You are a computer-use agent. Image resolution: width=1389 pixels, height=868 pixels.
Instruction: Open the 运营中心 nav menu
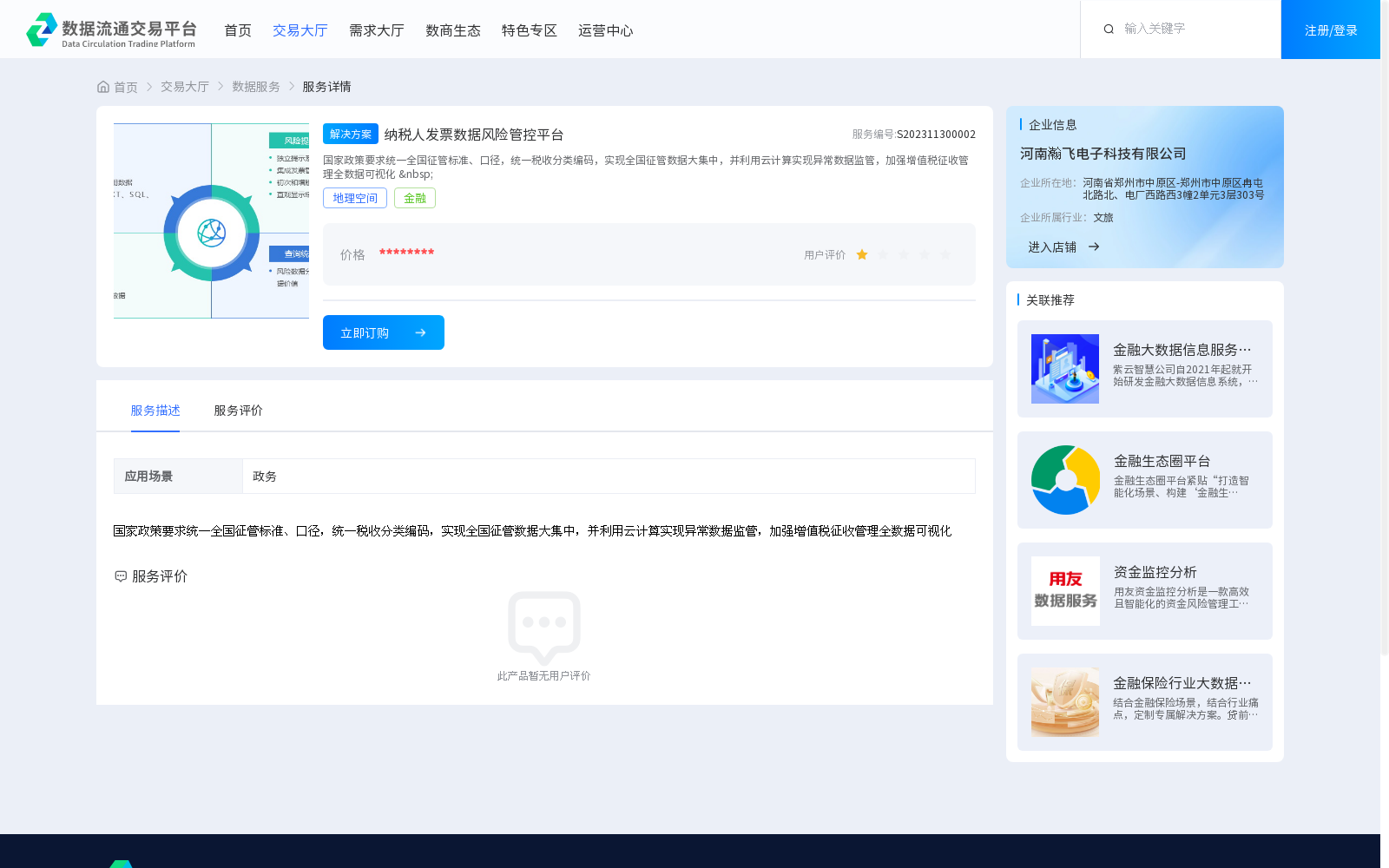coord(606,30)
